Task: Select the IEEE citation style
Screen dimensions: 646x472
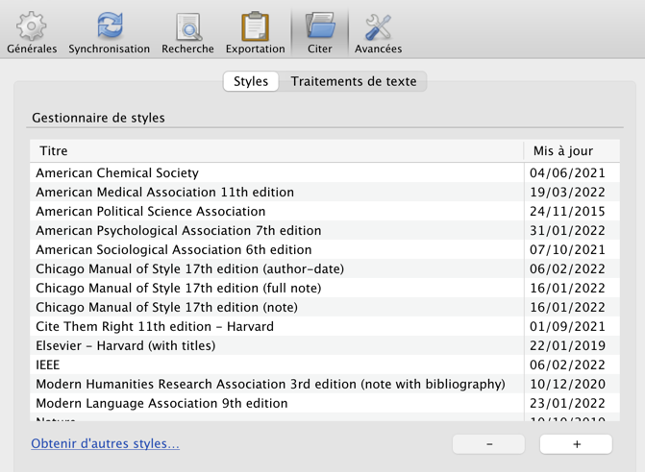Action: (x=48, y=366)
